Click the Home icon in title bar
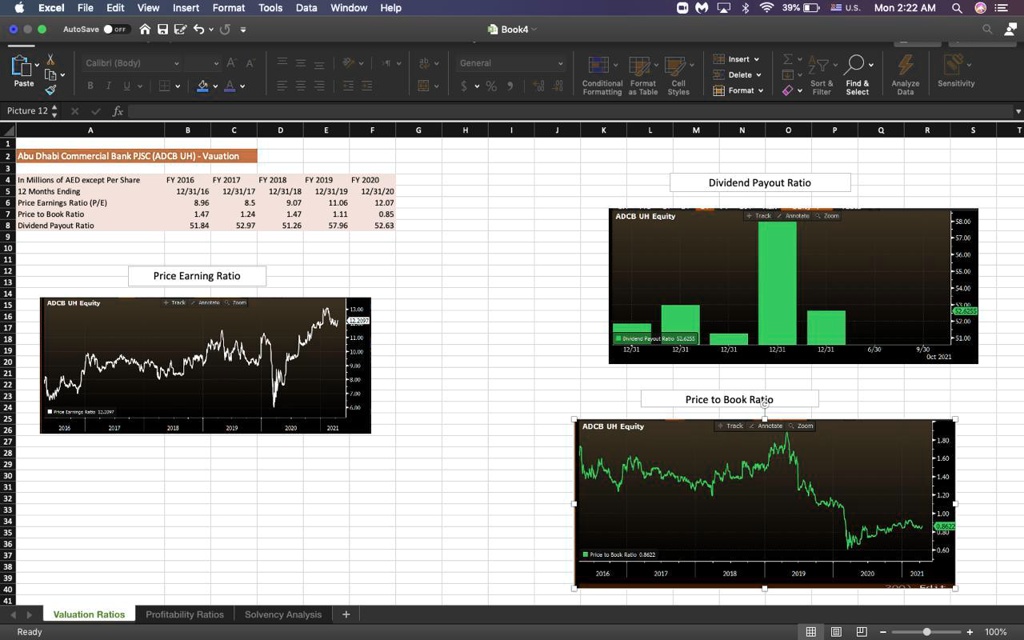1024x640 pixels. click(x=145, y=29)
